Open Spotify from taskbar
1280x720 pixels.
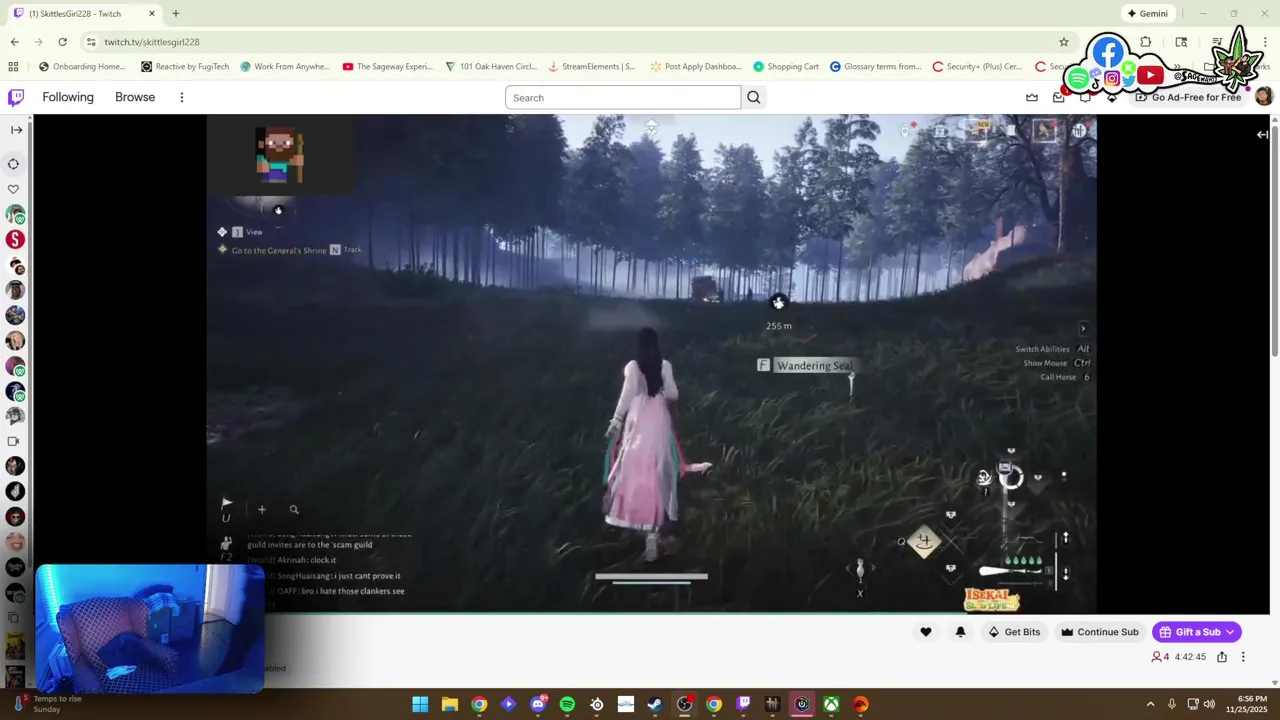[567, 704]
